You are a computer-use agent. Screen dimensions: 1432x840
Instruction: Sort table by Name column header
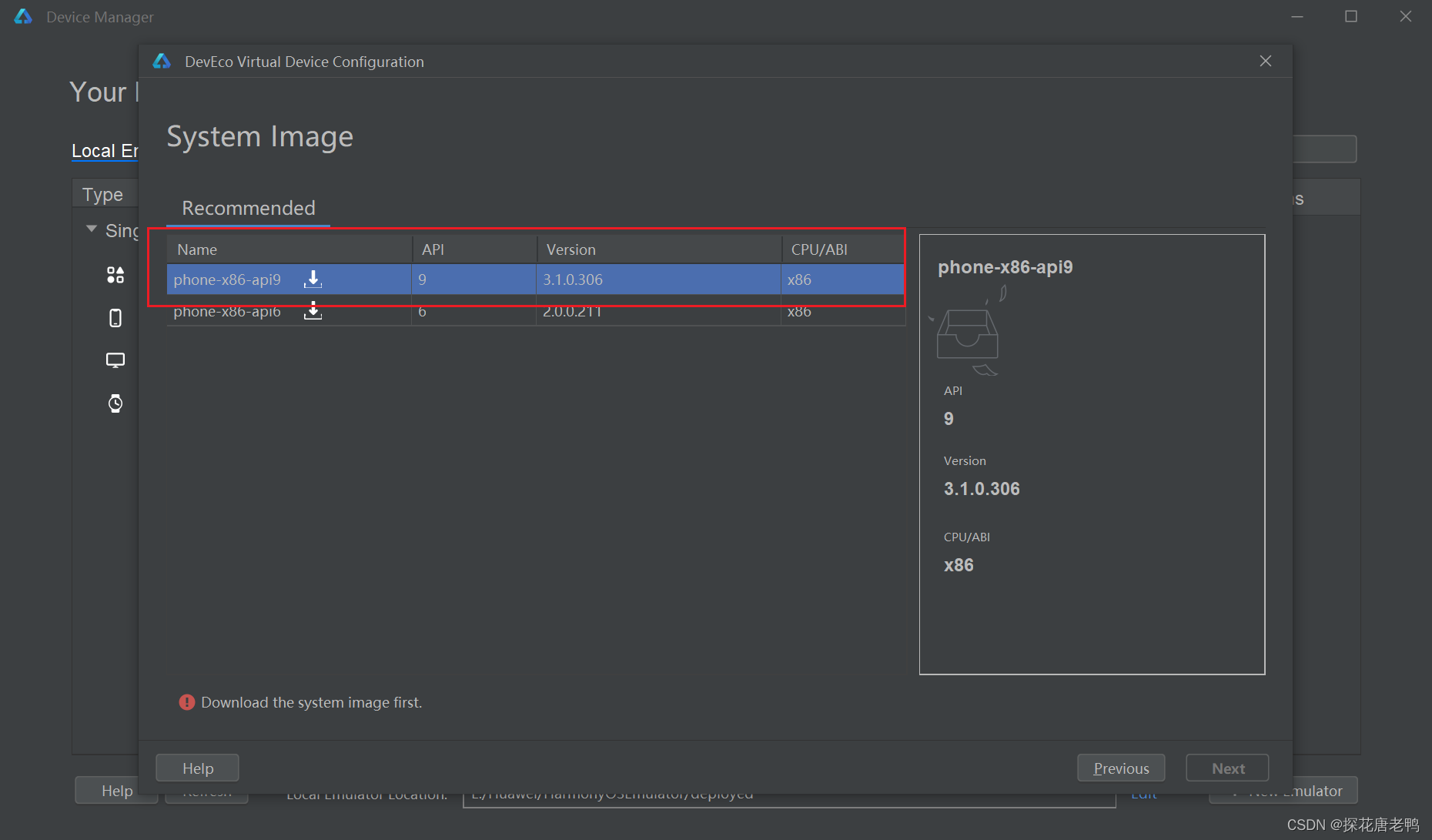289,249
